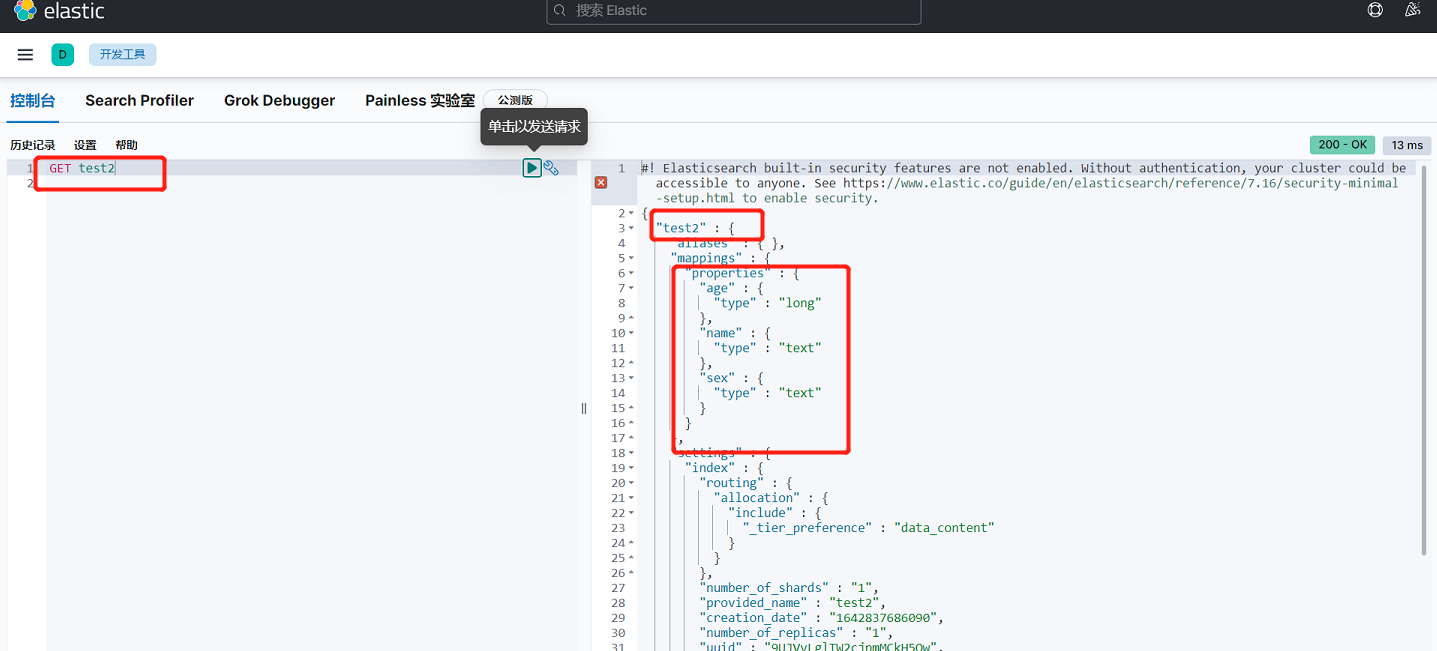Send the request with the play button

[532, 168]
